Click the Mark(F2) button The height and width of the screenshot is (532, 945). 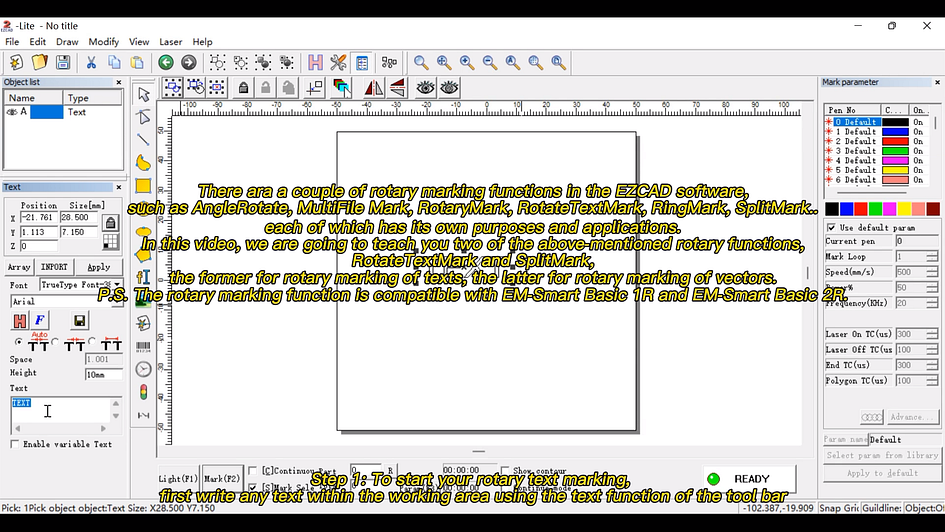222,478
